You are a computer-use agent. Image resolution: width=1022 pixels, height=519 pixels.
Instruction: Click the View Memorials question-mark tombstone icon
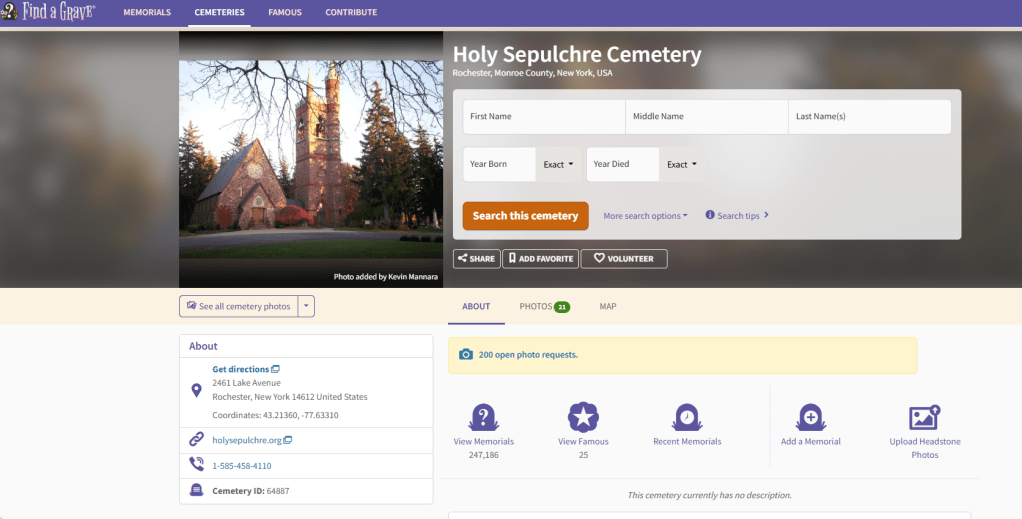coord(483,416)
